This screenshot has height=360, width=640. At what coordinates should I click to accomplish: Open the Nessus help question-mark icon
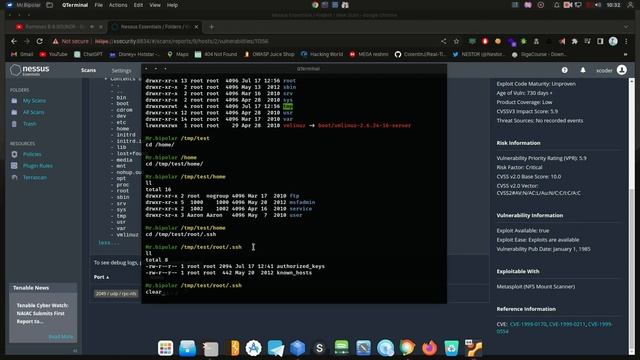[564, 70]
